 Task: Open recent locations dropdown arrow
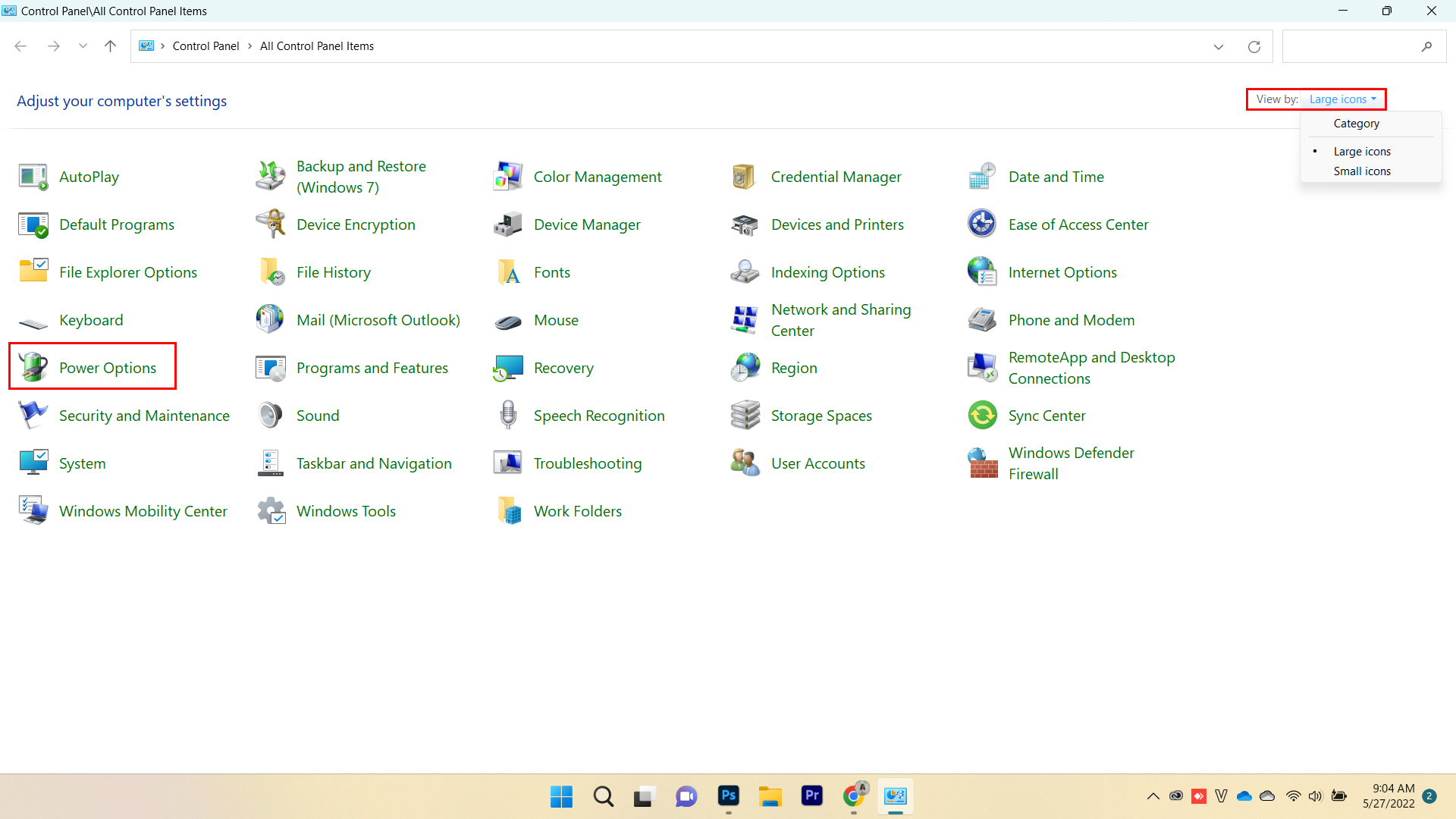point(83,46)
